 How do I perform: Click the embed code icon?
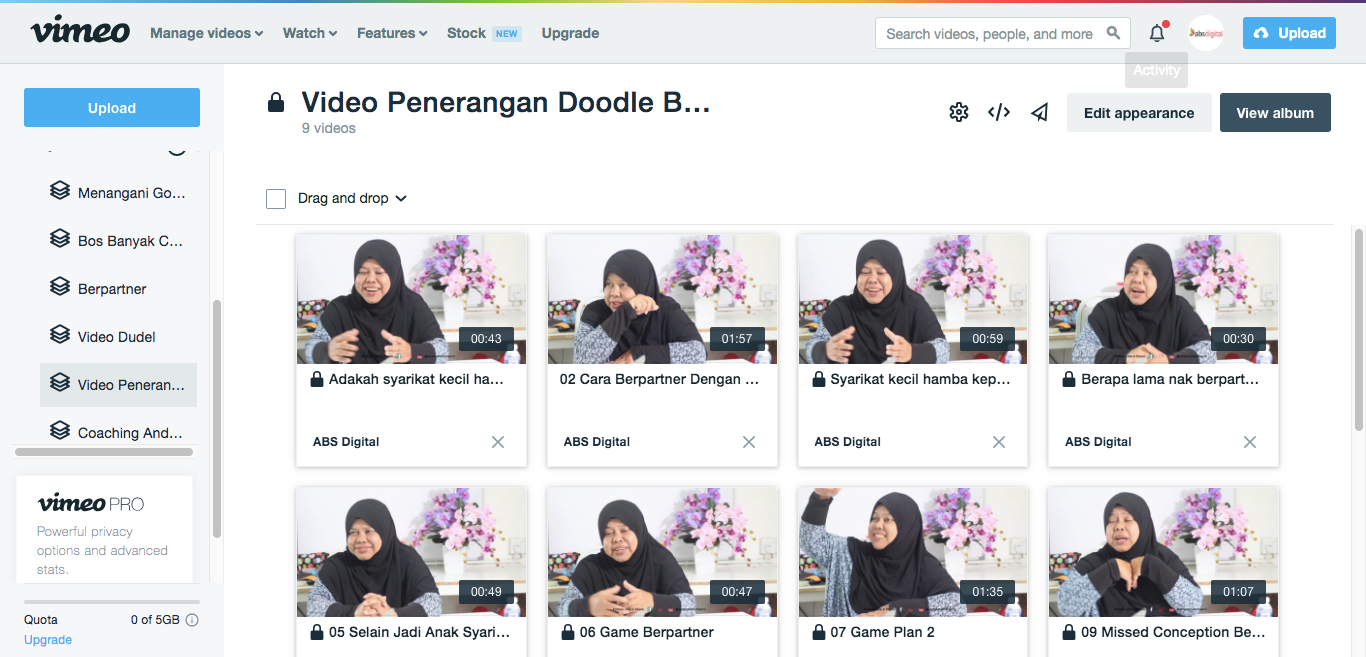tap(998, 112)
